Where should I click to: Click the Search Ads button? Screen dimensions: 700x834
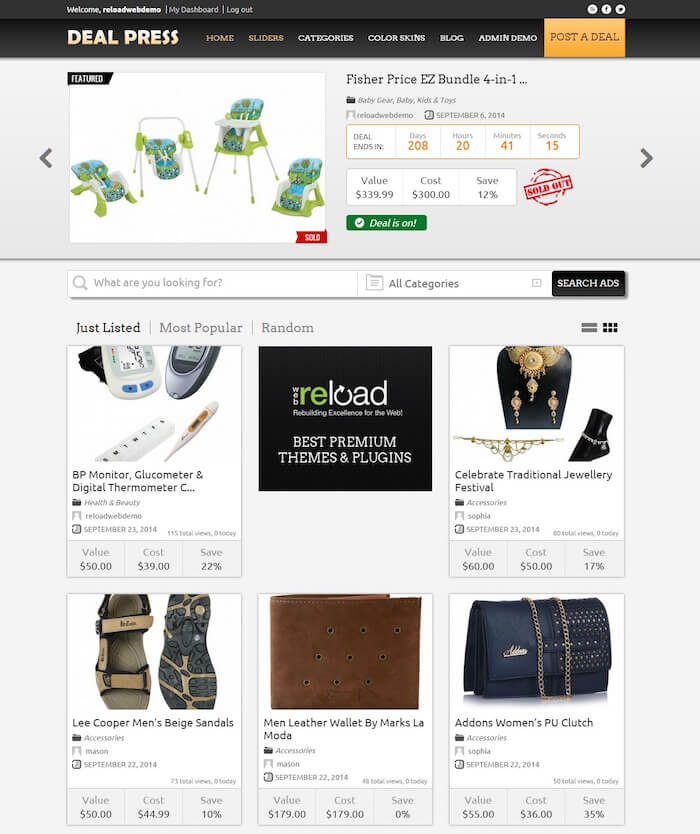tap(588, 283)
